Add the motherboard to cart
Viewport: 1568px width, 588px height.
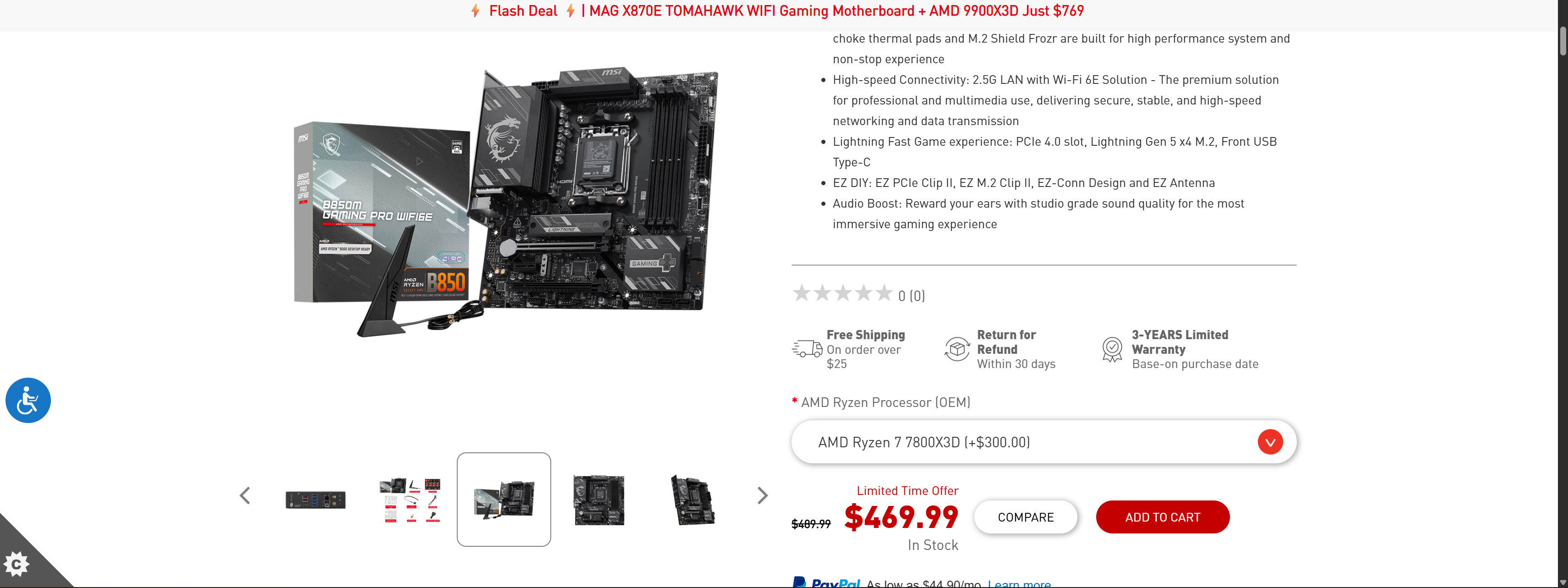(1163, 517)
